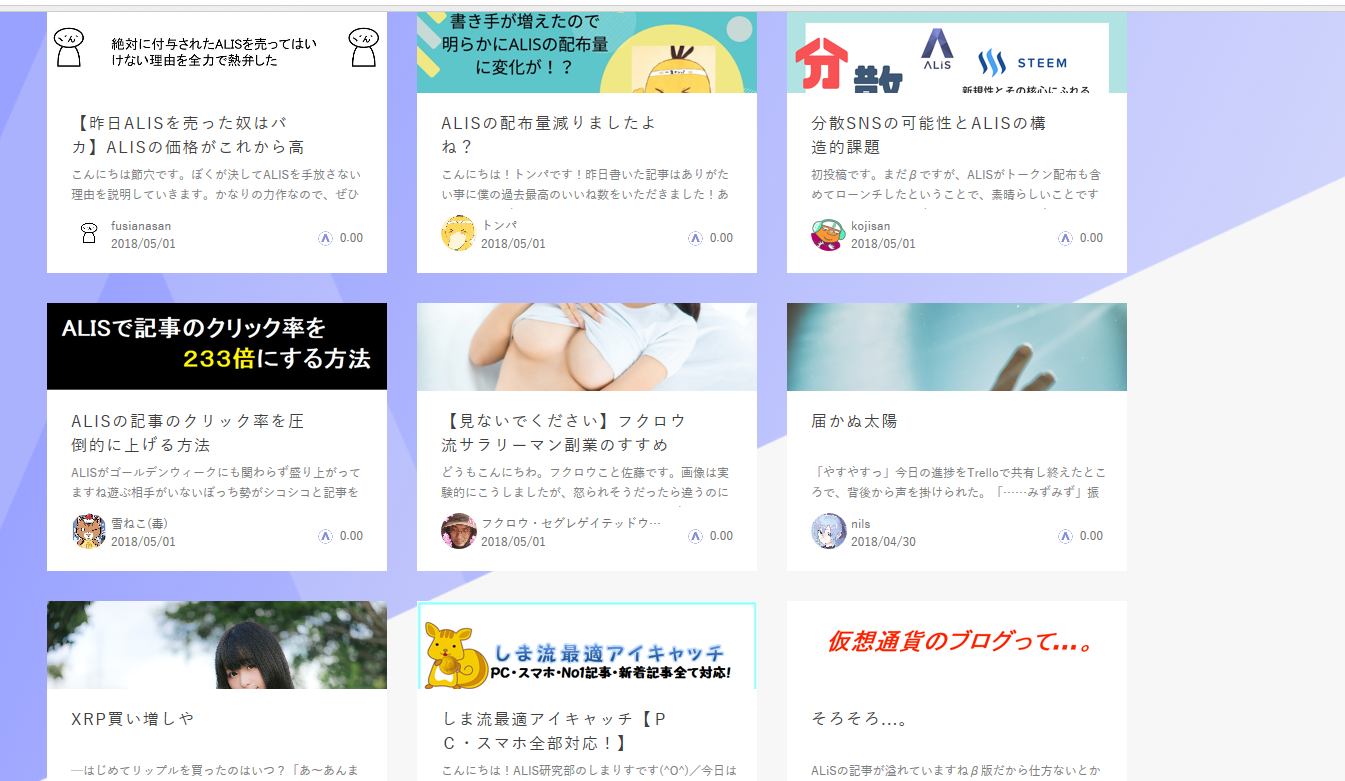Open ALISの記事のクリック率を圧倒的に上げる方法 article
The height and width of the screenshot is (781, 1345).
pos(187,433)
